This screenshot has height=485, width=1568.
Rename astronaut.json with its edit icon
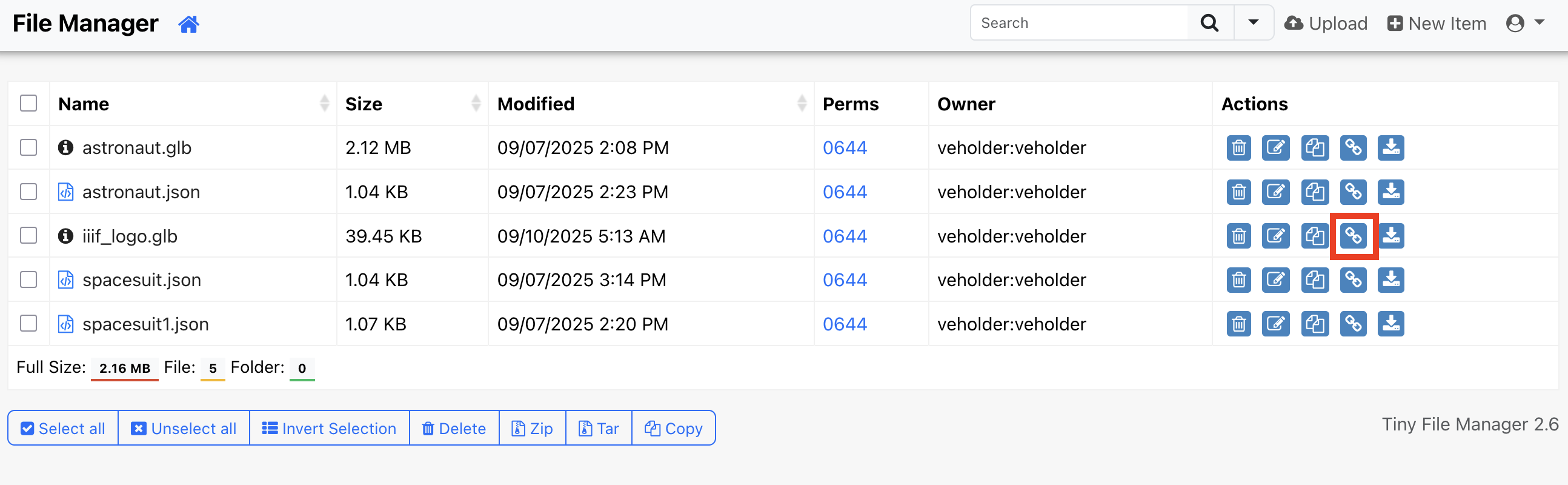1275,192
